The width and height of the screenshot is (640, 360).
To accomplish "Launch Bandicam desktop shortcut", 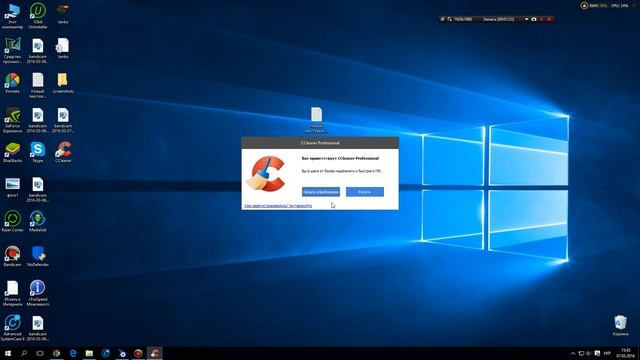I will (12, 256).
